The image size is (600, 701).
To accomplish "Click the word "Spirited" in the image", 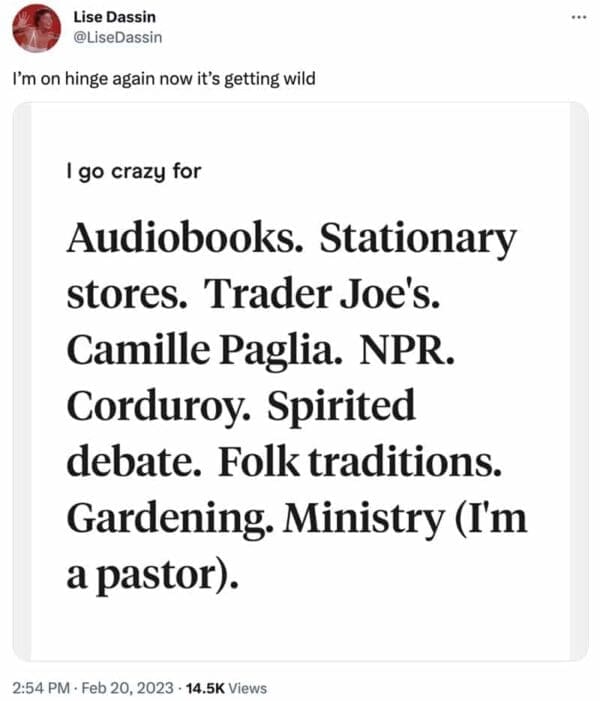I will 342,408.
